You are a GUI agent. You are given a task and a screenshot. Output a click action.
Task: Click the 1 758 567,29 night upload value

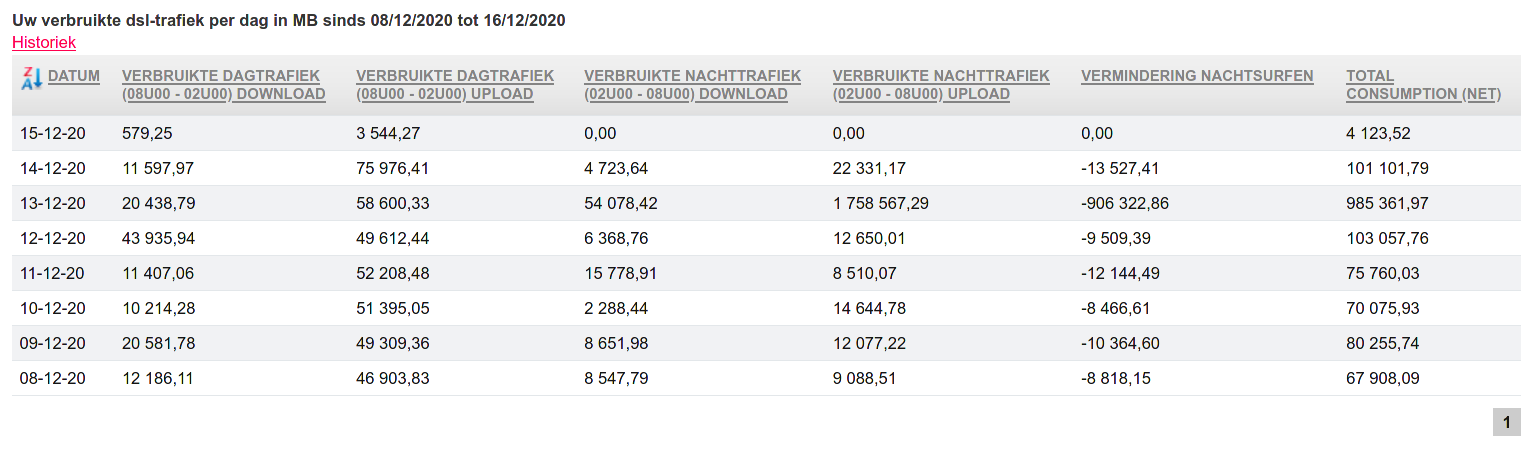(880, 203)
